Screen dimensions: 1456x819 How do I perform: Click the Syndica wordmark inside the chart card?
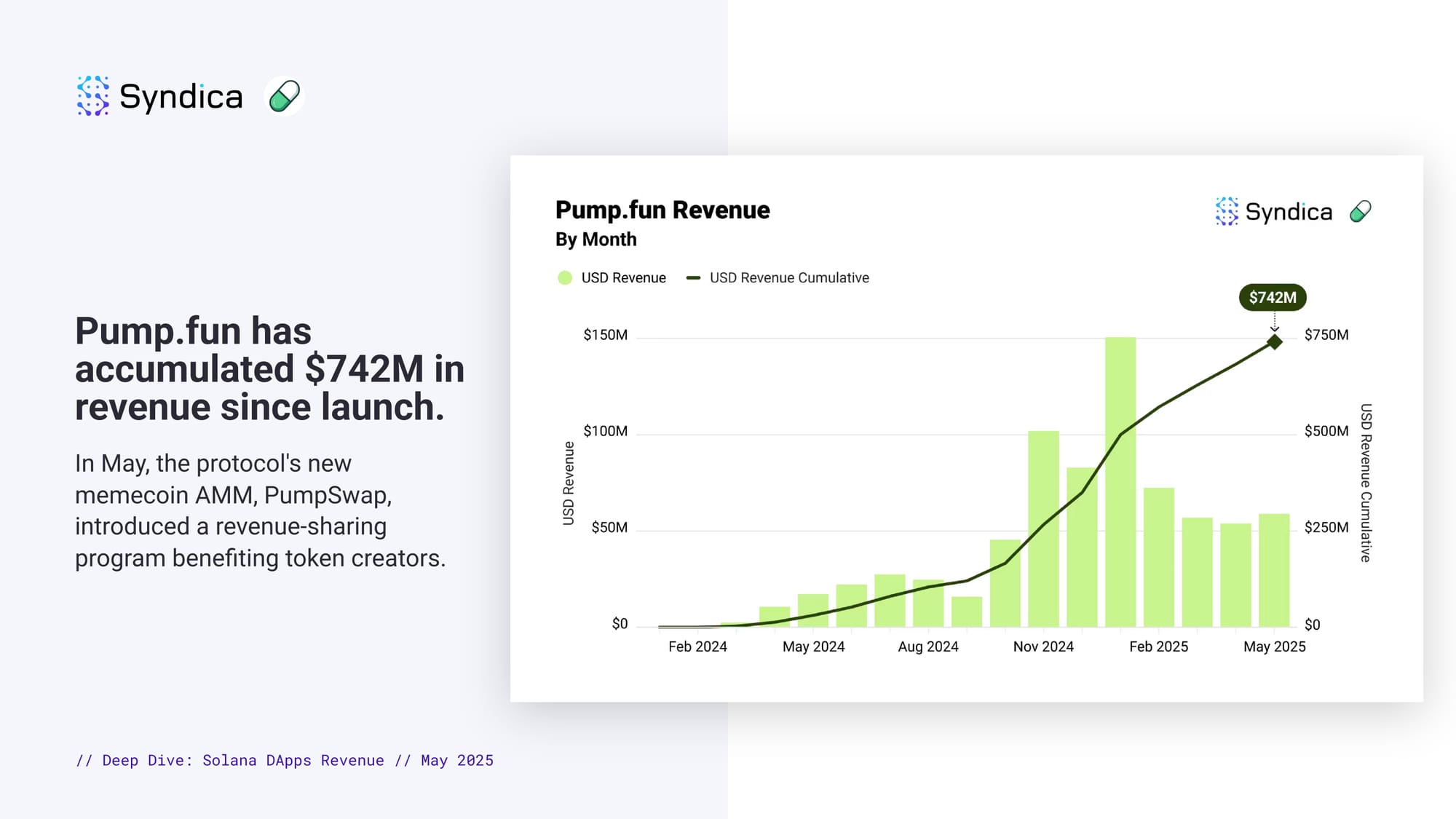pyautogui.click(x=1289, y=213)
